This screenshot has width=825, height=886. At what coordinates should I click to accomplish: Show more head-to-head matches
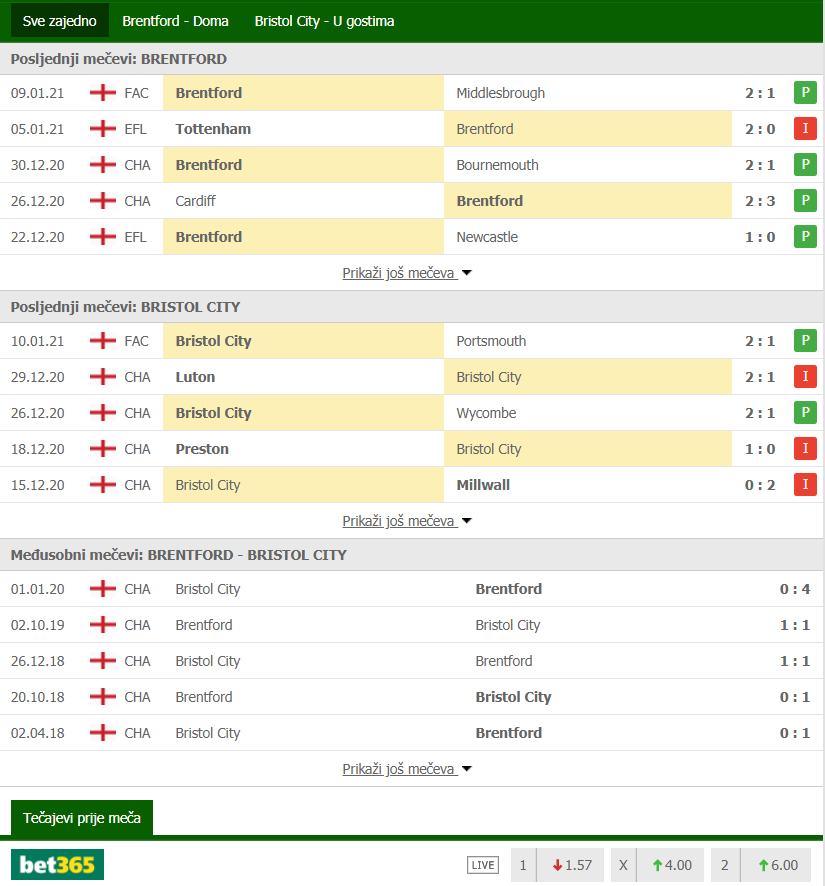[406, 769]
